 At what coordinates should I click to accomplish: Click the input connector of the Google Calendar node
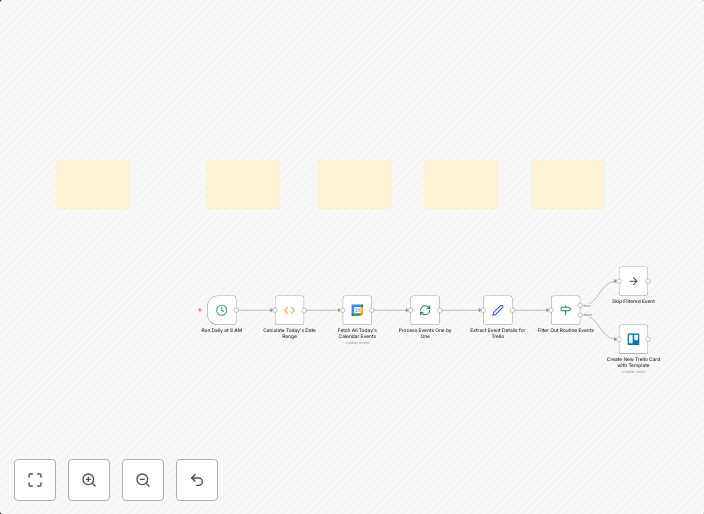(x=343, y=310)
